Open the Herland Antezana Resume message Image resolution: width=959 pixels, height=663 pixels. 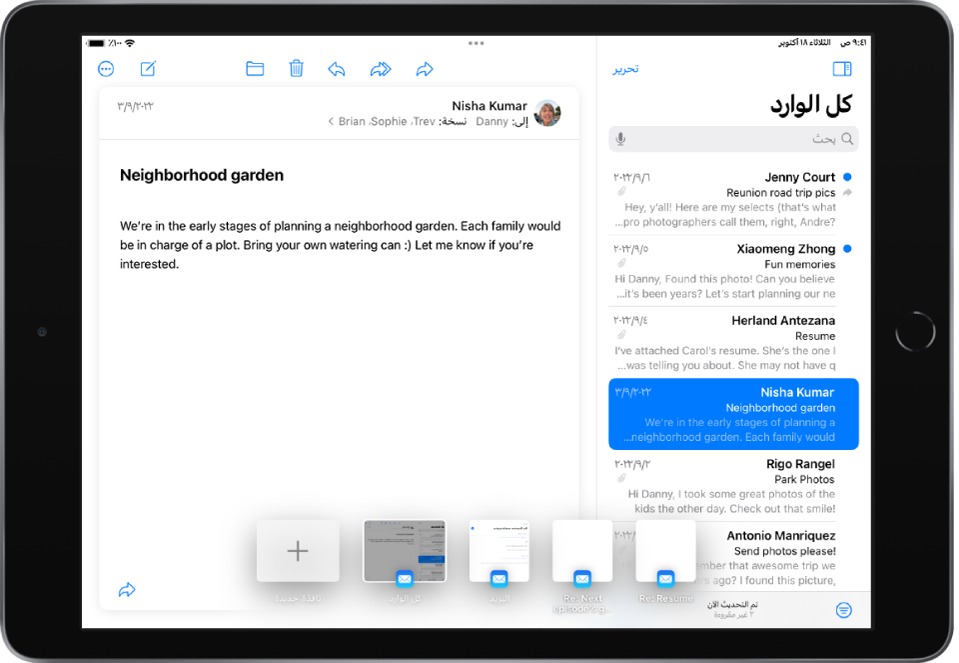point(733,341)
